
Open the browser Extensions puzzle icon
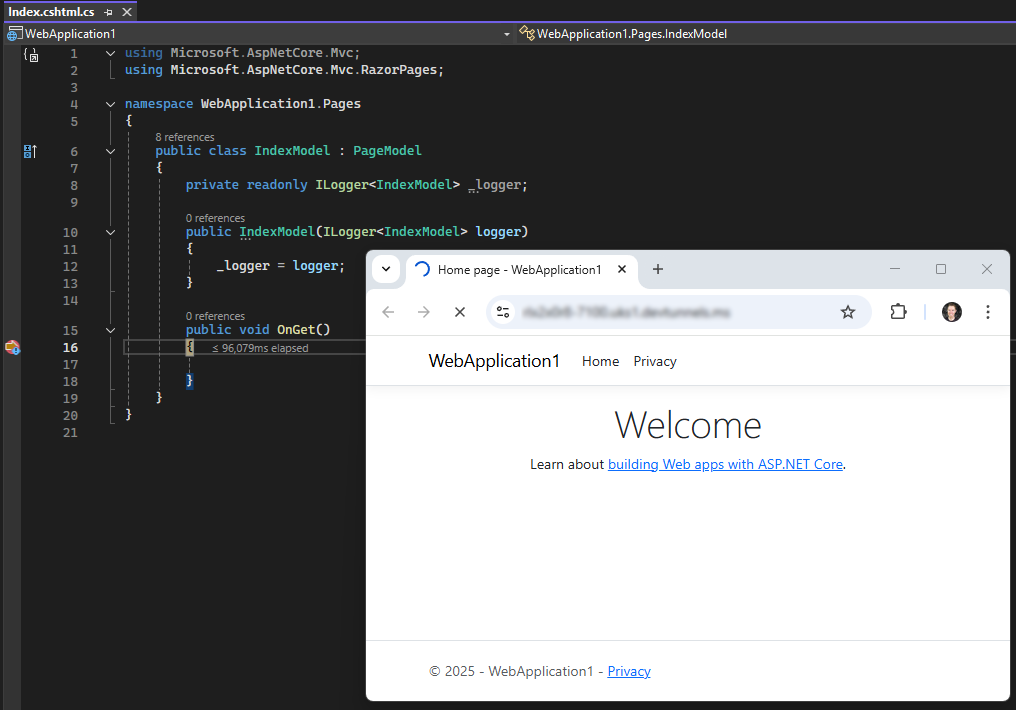pos(898,312)
